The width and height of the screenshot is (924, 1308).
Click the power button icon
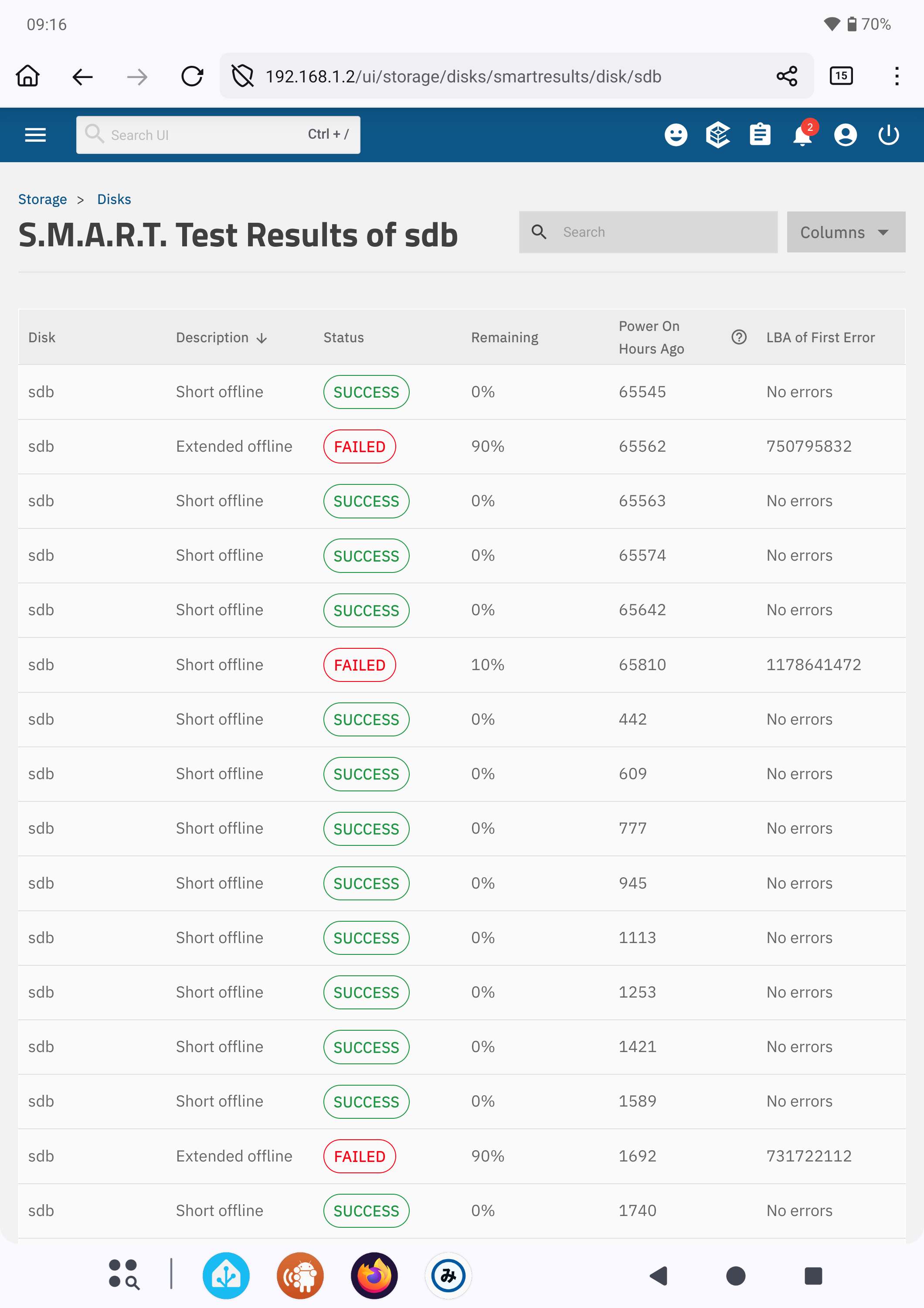(x=888, y=135)
